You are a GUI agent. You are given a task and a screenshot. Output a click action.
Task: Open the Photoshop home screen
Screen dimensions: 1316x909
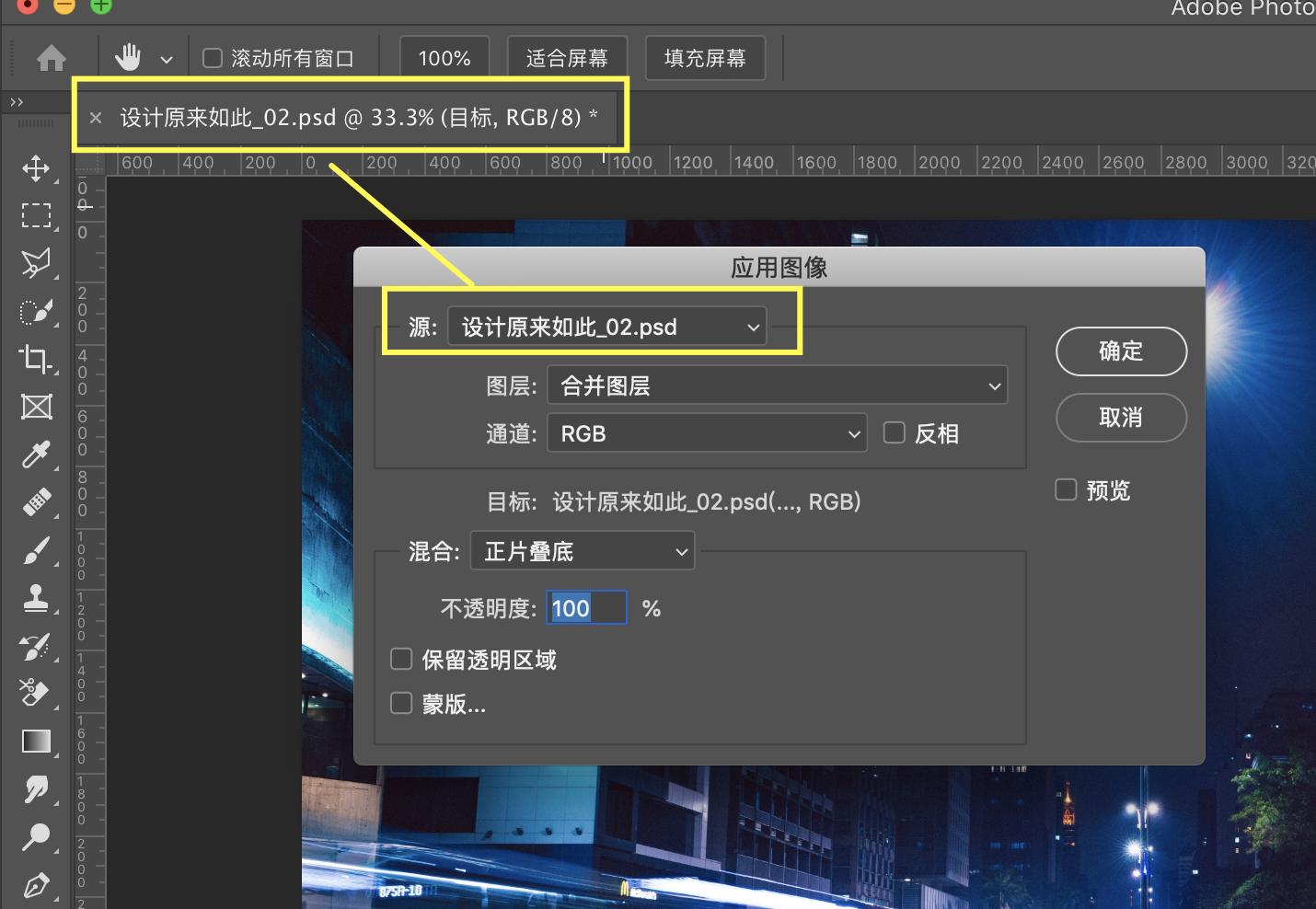coord(52,57)
